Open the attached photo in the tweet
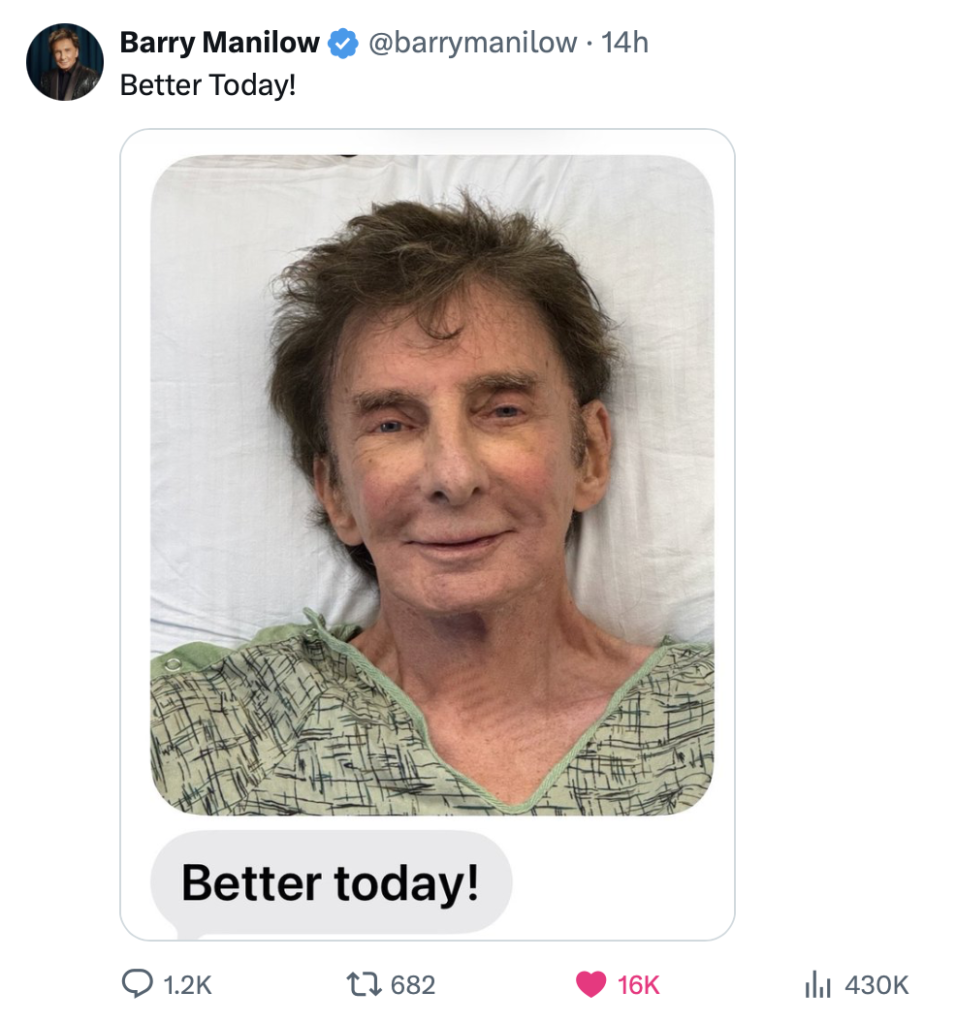The height and width of the screenshot is (1024, 956). click(432, 480)
